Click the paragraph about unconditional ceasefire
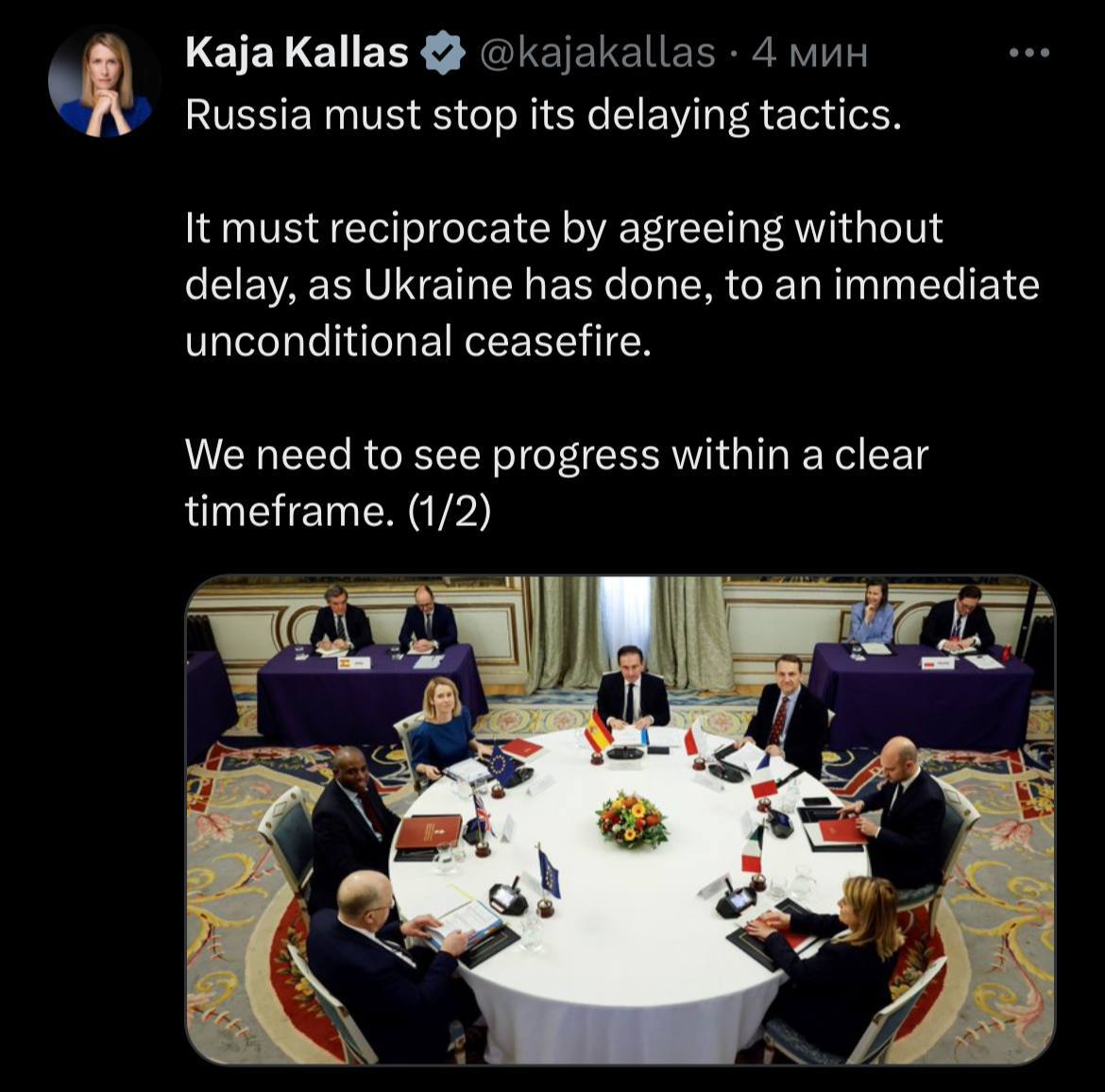The image size is (1105, 1092). click(x=612, y=284)
